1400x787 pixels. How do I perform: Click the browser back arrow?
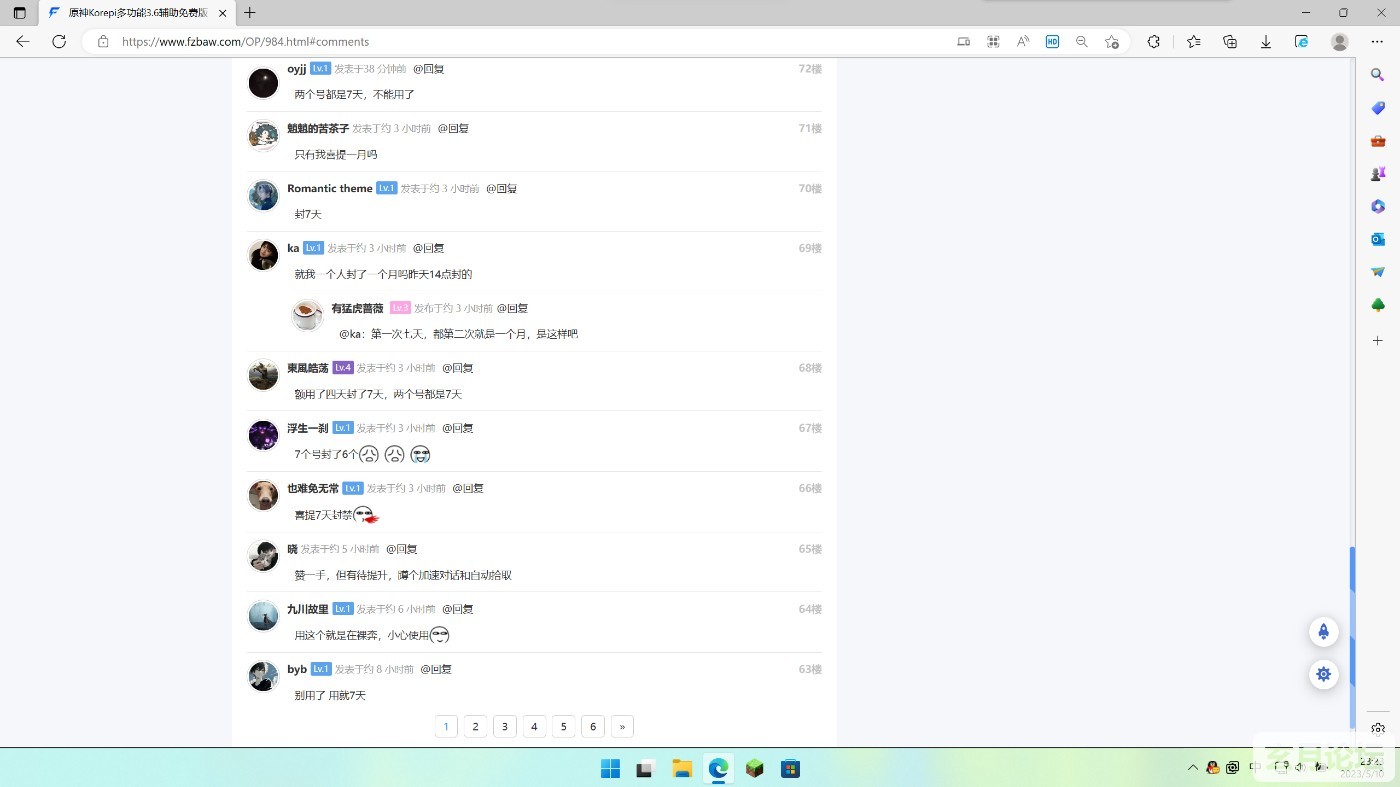coord(22,42)
